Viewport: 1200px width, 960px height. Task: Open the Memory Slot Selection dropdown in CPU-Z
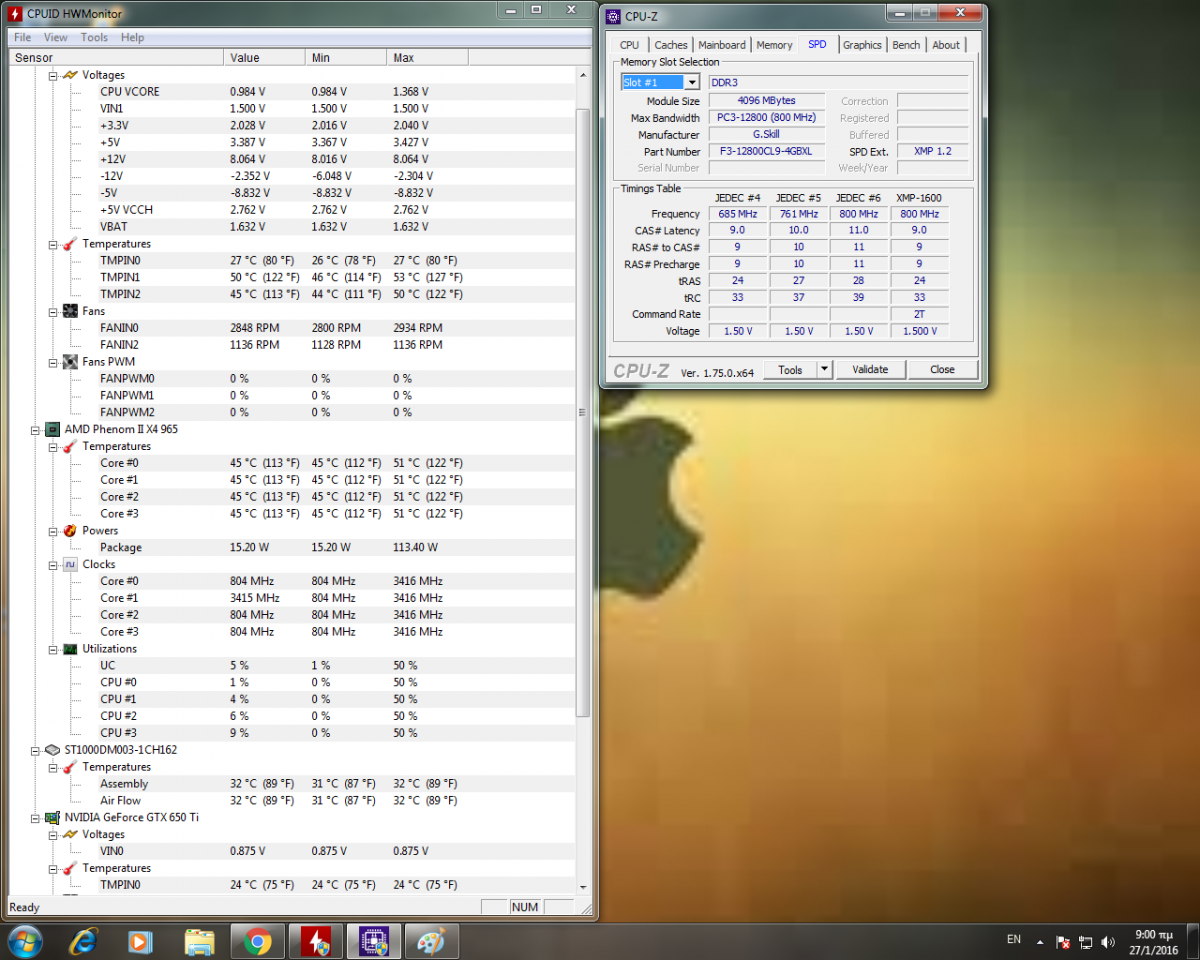tap(691, 82)
